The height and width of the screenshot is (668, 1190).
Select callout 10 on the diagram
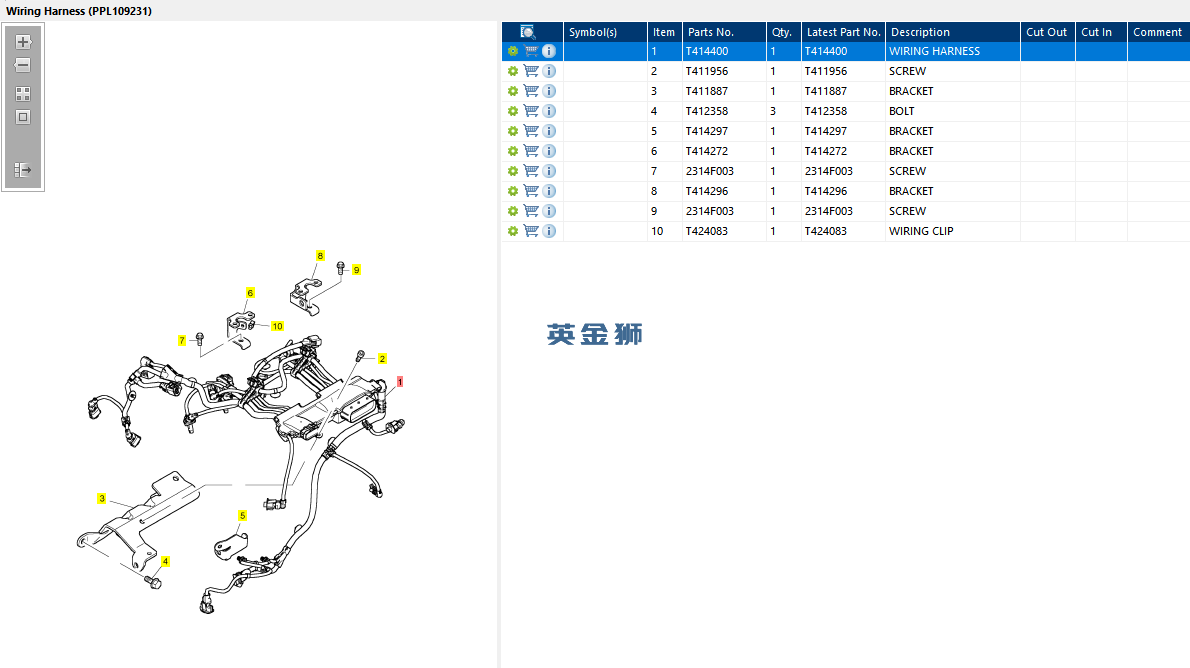[278, 326]
